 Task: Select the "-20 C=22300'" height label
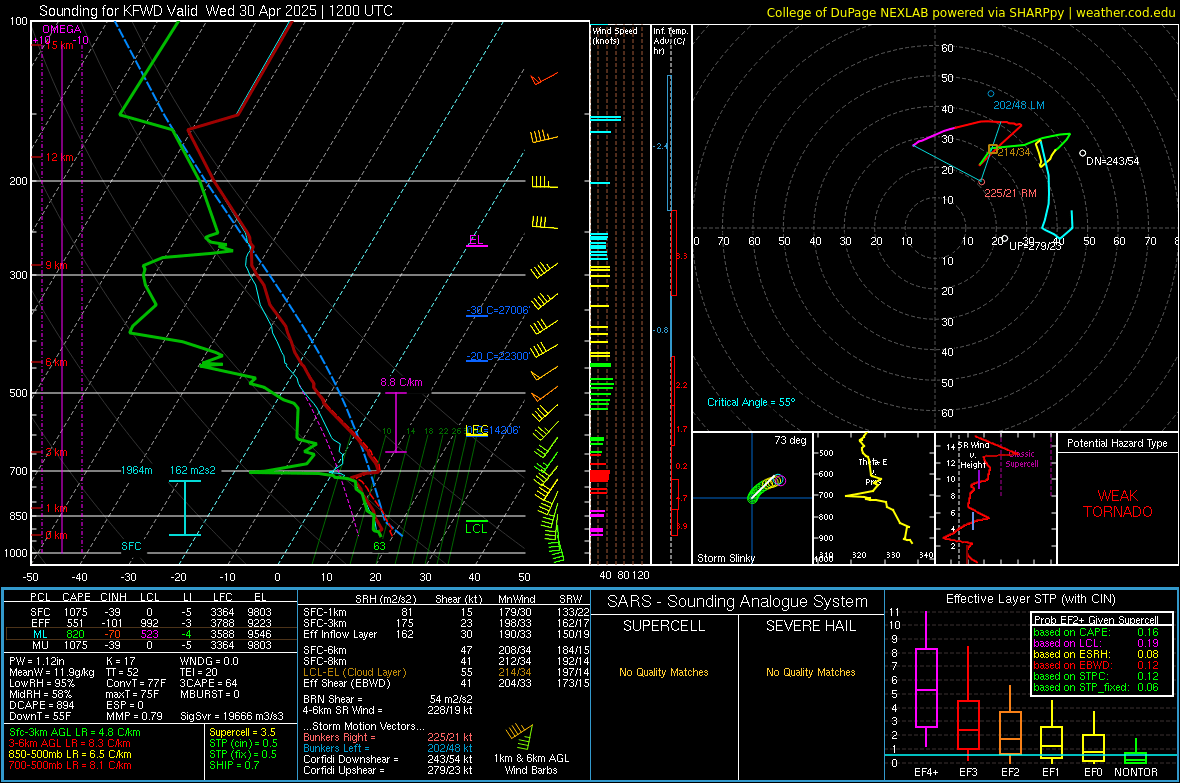[497, 356]
